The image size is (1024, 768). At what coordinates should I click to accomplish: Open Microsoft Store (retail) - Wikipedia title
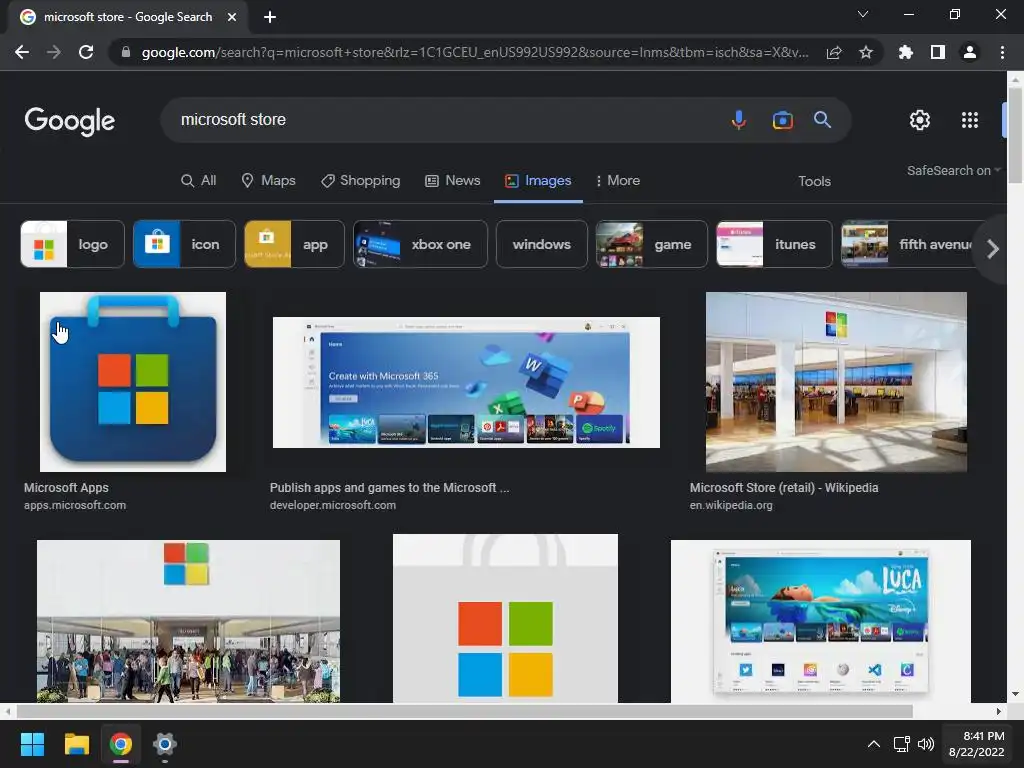(x=784, y=488)
